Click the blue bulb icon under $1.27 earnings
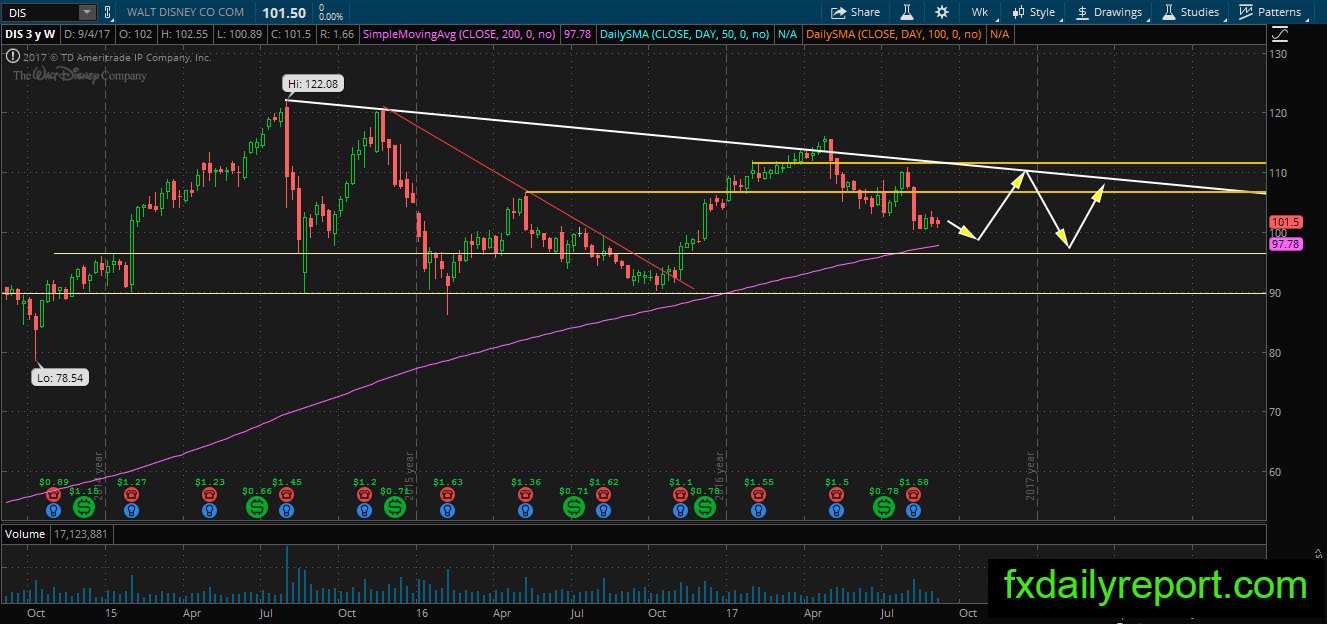 pos(131,509)
